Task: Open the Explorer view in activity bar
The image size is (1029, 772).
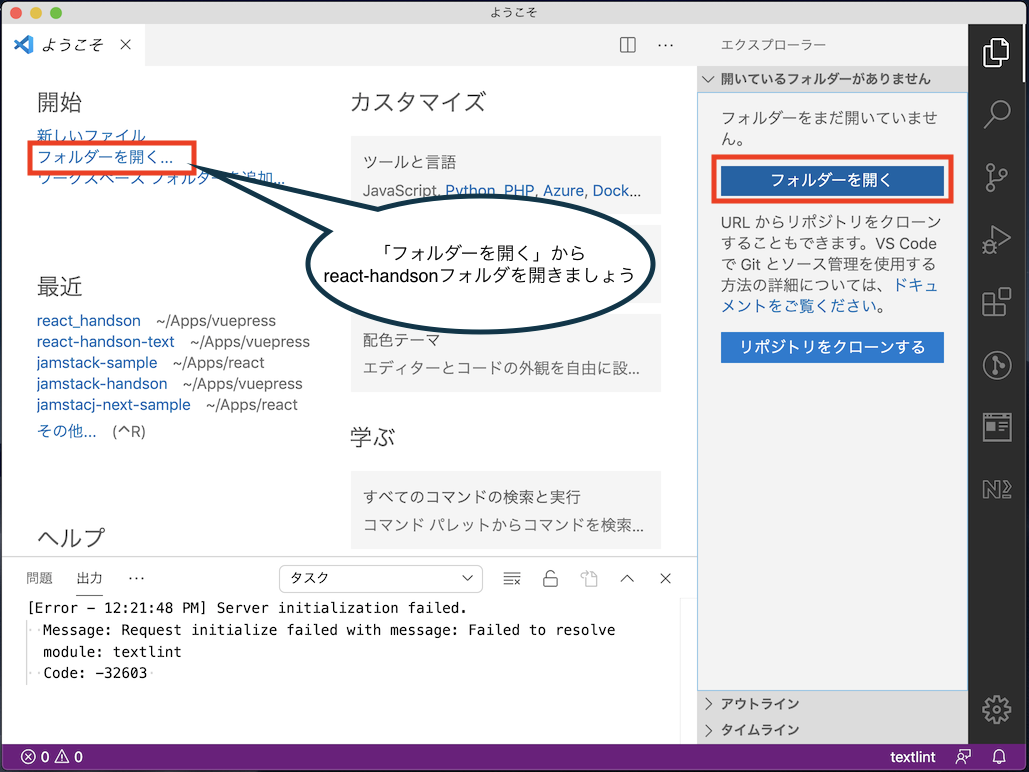Action: [x=996, y=53]
